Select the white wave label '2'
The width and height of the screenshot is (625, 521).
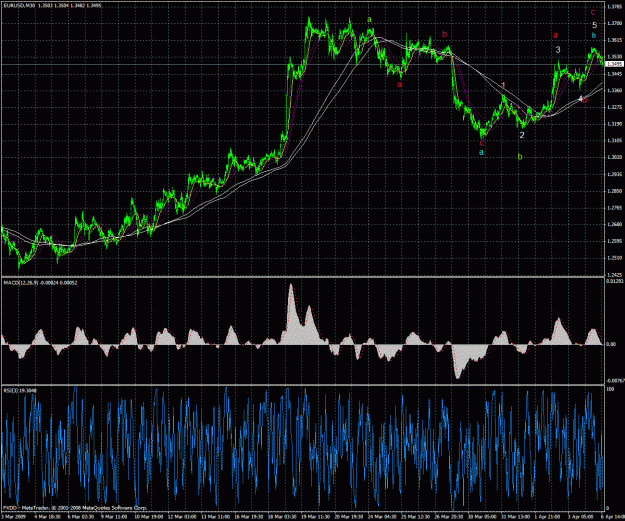click(522, 135)
